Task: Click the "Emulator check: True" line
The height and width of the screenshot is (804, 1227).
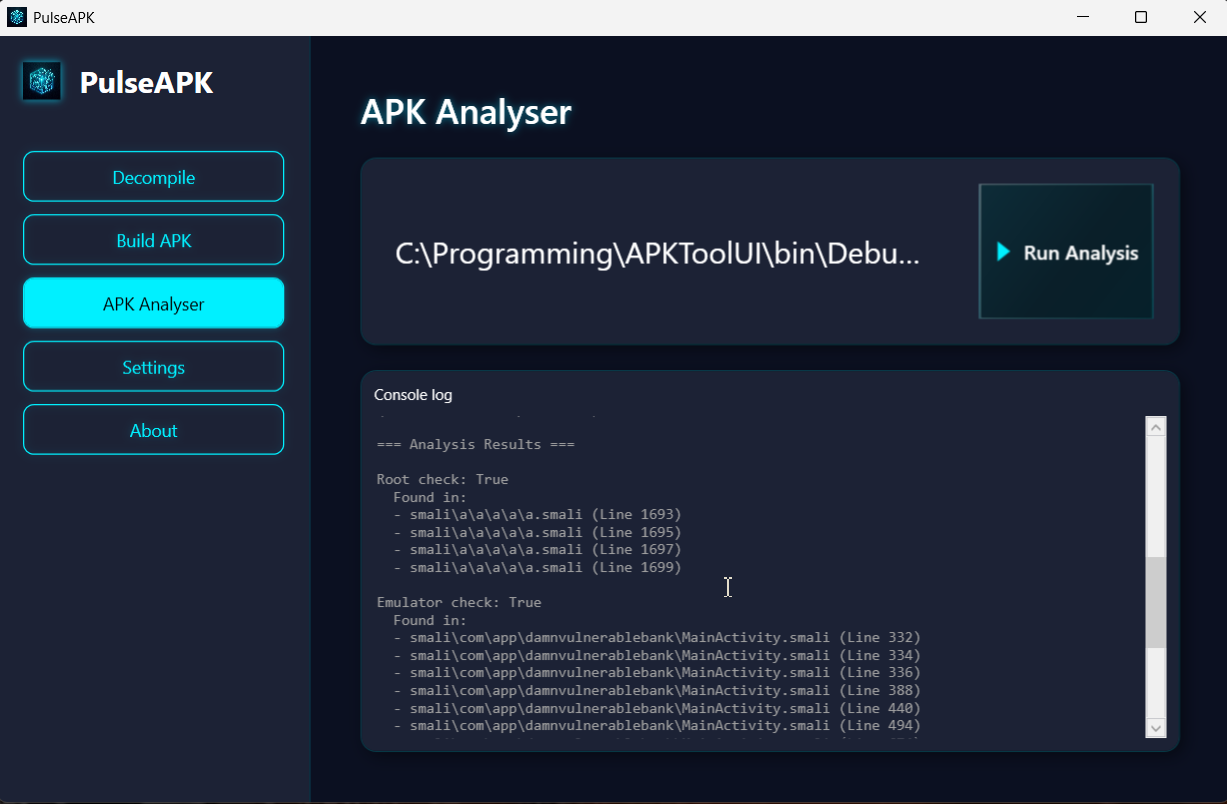Action: (459, 602)
